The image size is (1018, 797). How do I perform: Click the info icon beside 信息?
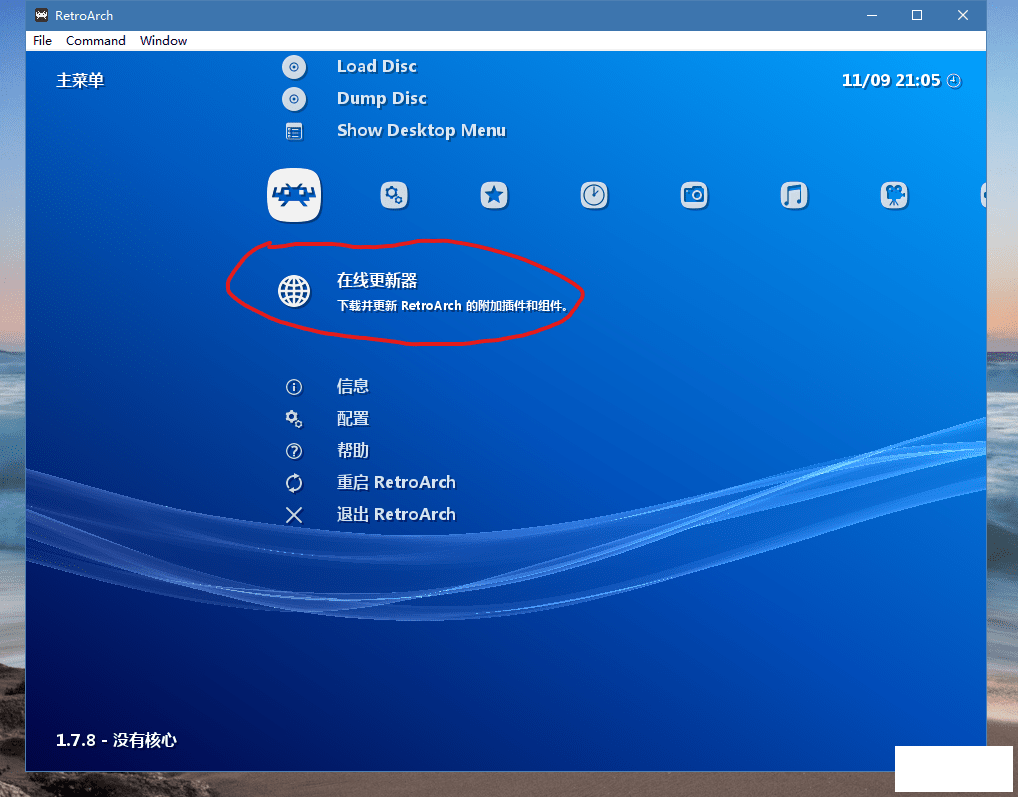294,387
